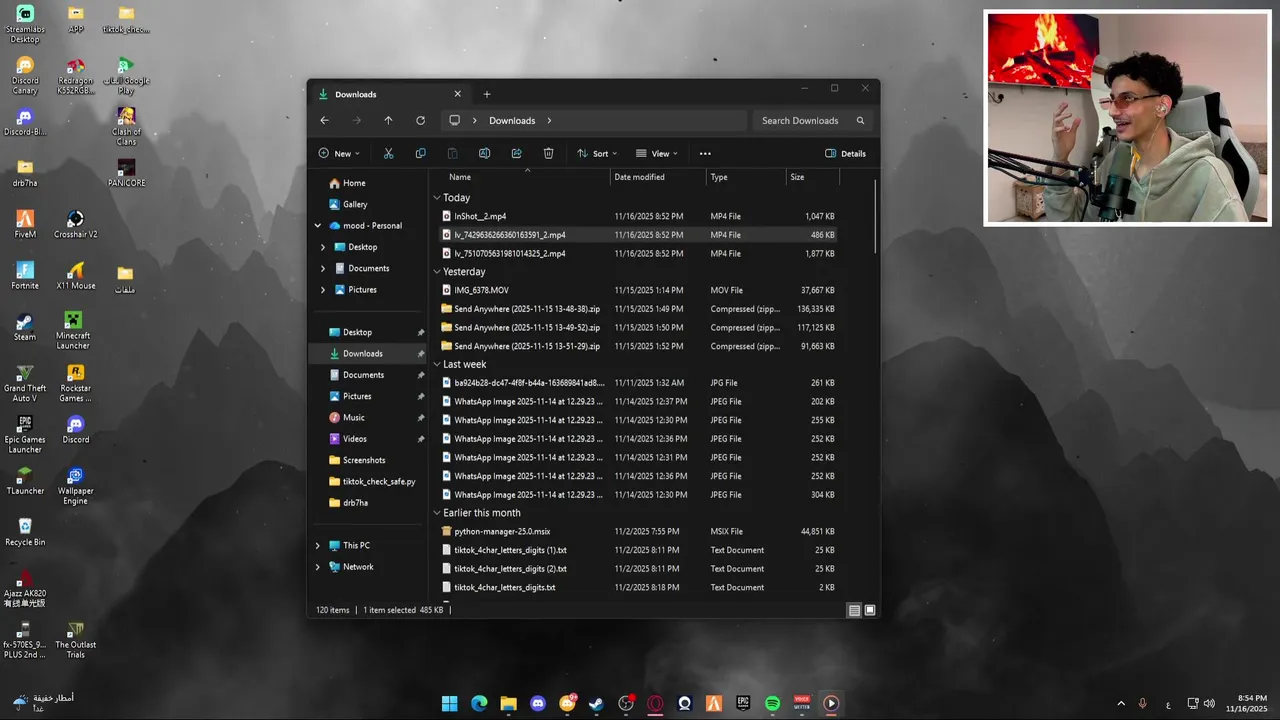This screenshot has height=720, width=1280.
Task: Select the InShot__2.mp4 file
Action: (x=637, y=216)
